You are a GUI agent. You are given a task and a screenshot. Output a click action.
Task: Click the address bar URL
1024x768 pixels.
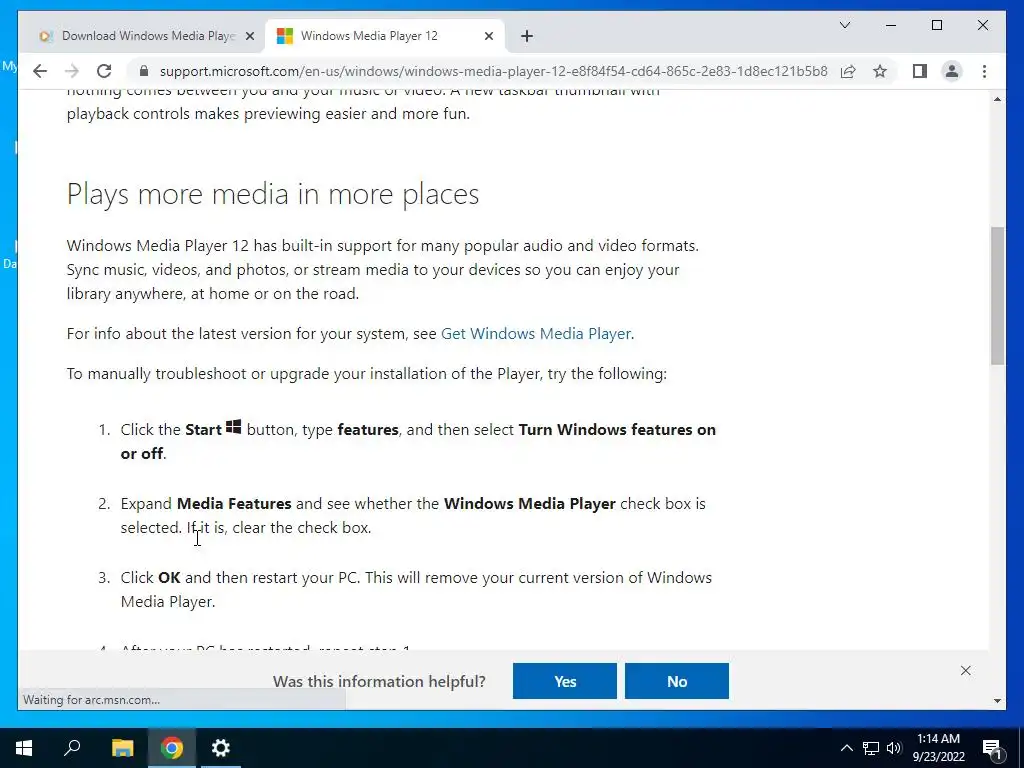point(493,71)
